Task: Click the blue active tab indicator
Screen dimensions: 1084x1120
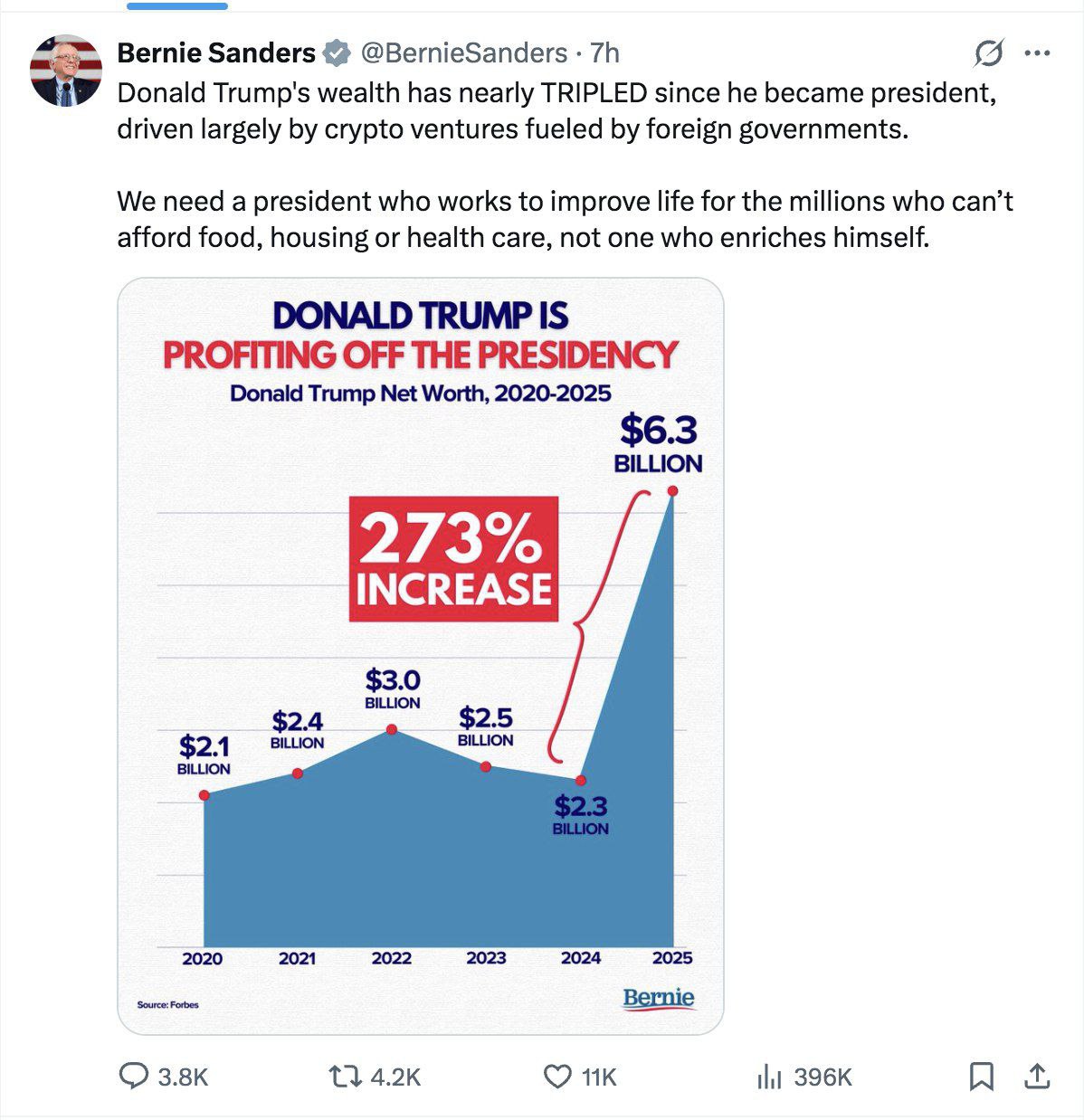Action: [177, 5]
